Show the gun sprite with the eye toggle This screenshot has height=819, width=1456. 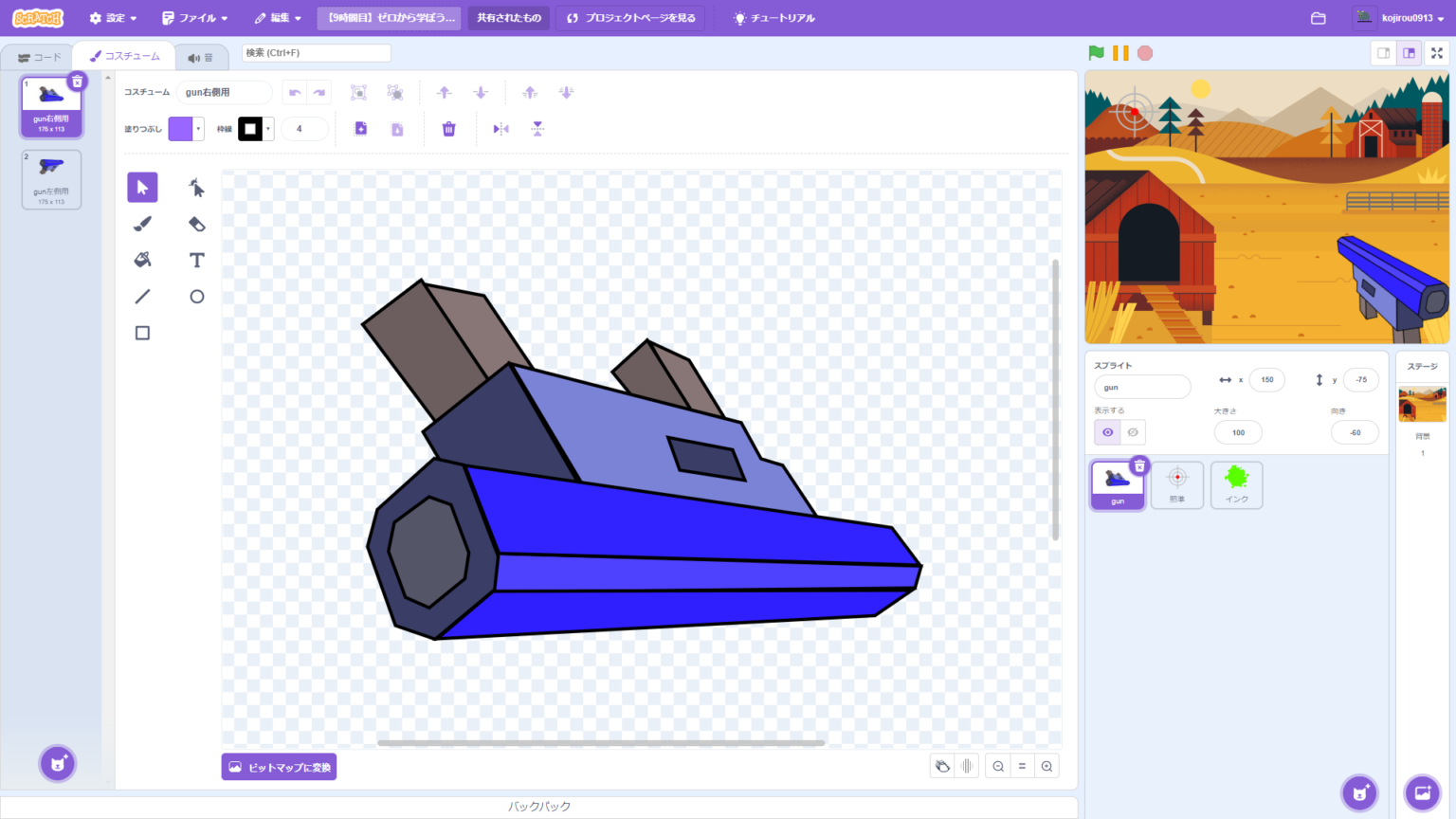1106,432
